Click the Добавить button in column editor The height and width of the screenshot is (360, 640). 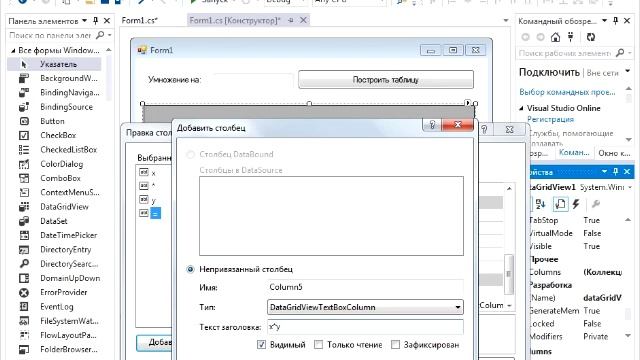154,342
